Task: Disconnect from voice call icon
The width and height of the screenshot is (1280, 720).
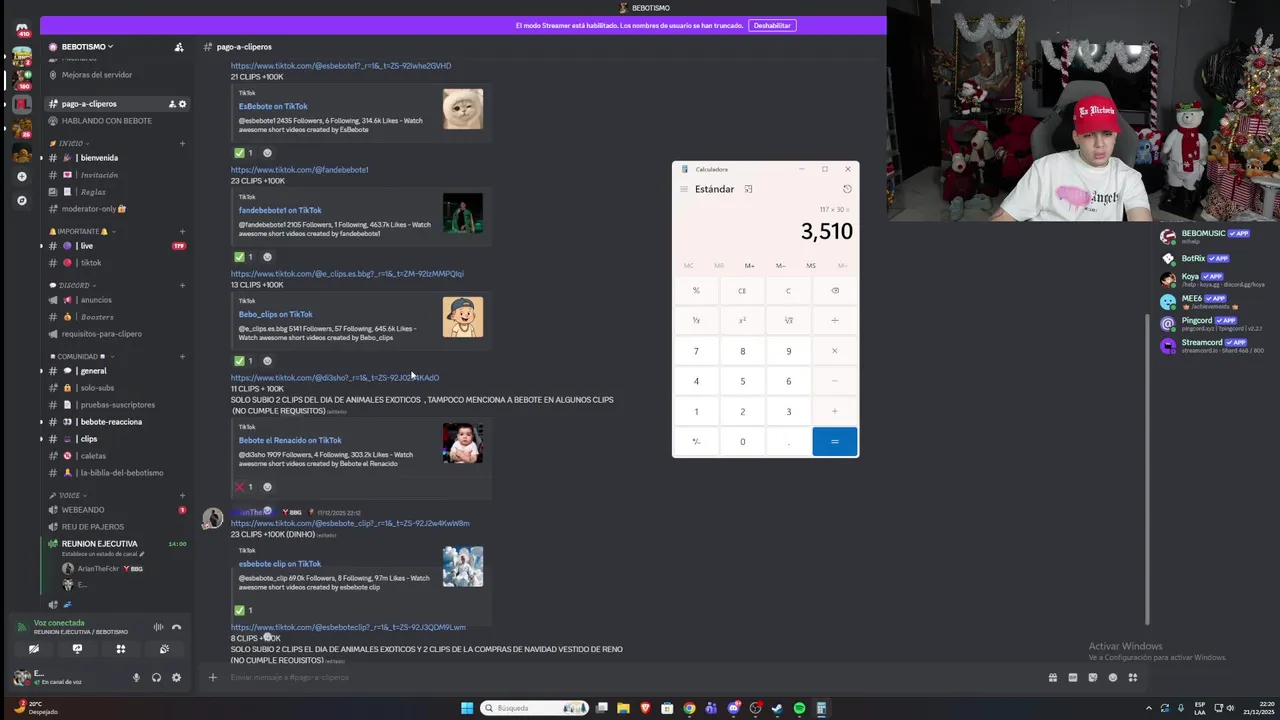Action: point(176,627)
